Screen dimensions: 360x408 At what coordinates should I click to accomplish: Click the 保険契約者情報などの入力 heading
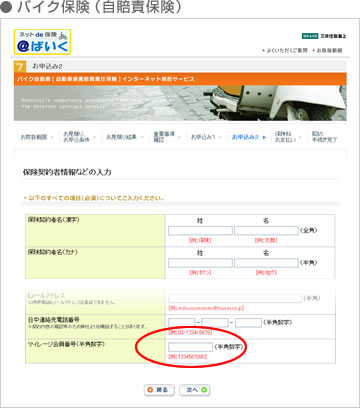click(x=67, y=172)
